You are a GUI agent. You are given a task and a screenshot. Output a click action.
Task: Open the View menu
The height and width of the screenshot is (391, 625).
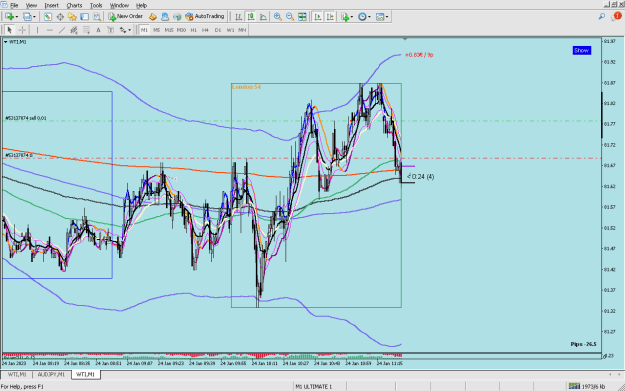[31, 6]
